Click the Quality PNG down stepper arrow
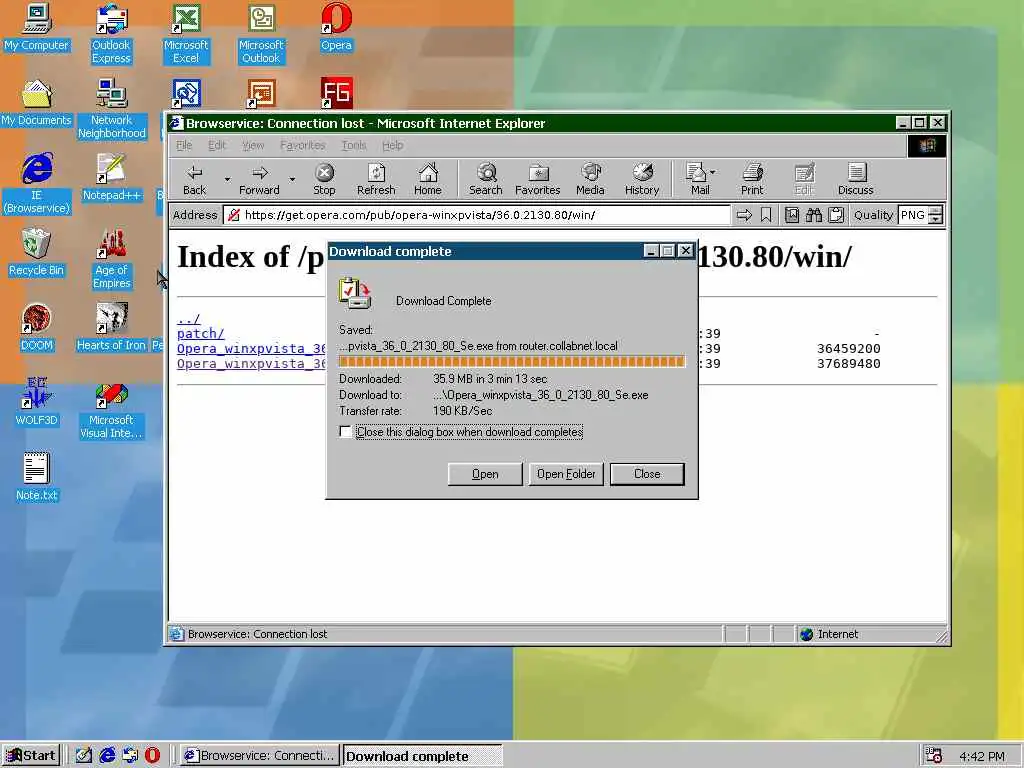1024x768 pixels. [936, 219]
